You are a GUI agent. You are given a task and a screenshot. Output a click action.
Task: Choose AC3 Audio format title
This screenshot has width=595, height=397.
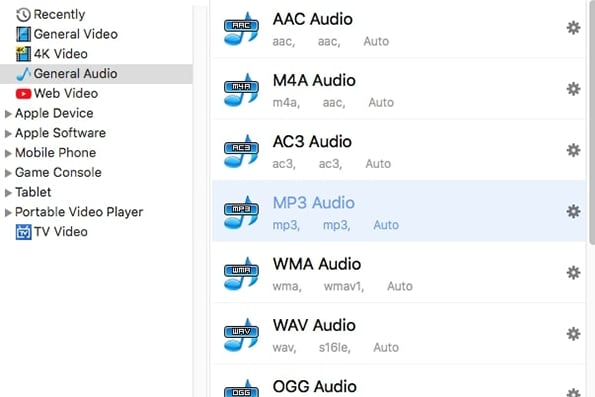click(312, 142)
